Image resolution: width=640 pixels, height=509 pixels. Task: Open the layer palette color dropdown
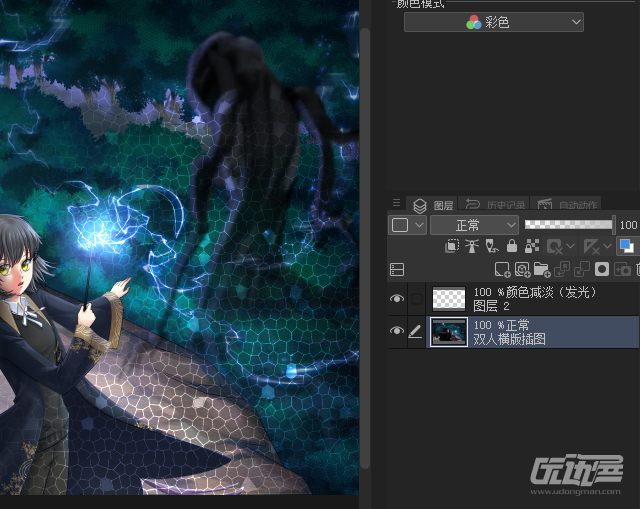point(407,225)
